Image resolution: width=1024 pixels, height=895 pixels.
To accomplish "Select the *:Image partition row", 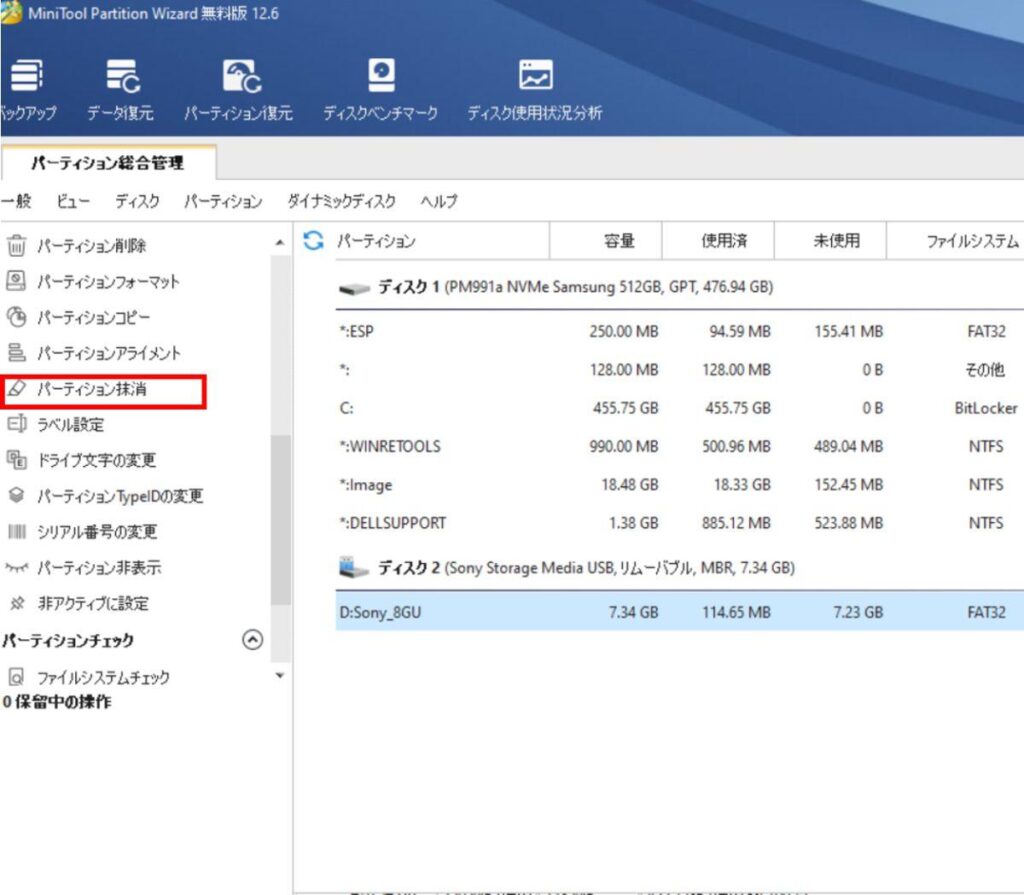I will 680,485.
